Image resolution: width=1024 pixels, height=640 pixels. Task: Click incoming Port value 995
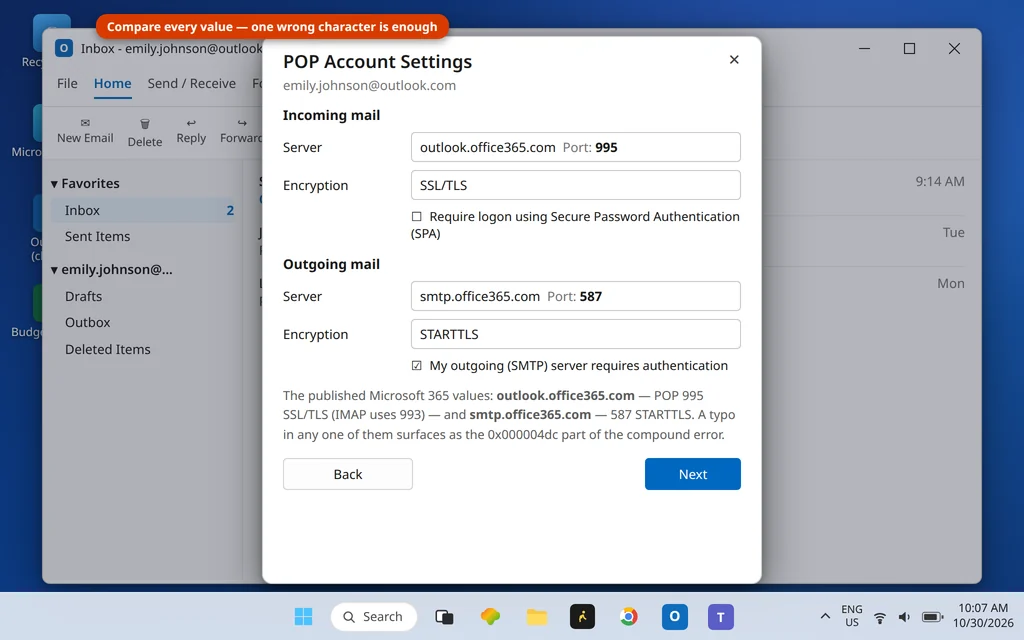[x=606, y=148]
